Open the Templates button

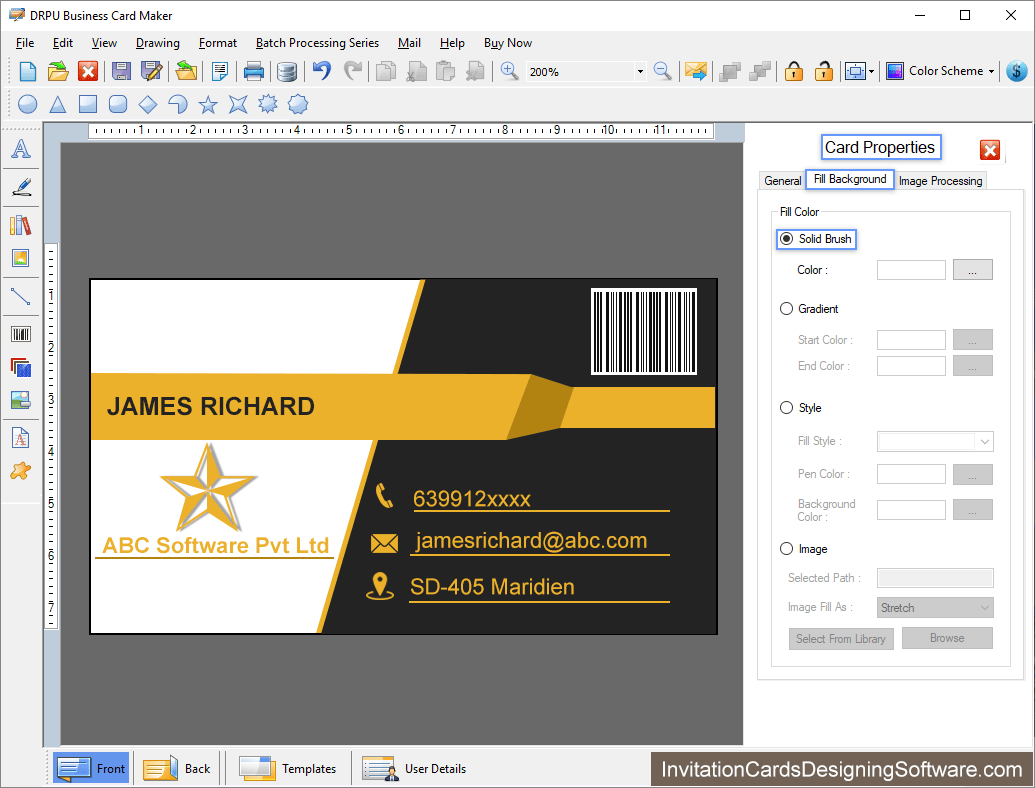pos(288,768)
